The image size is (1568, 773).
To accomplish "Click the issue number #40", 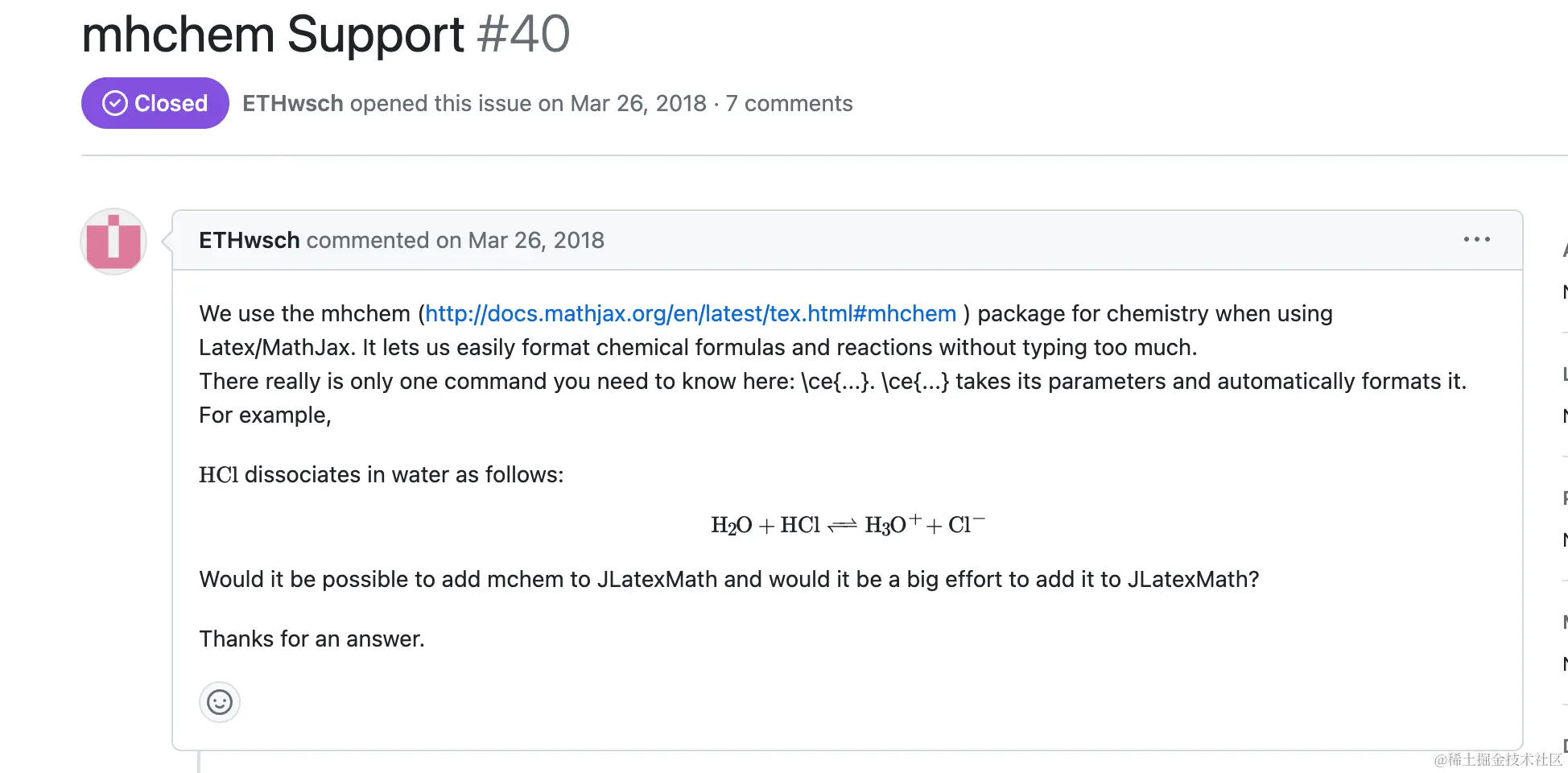I will click(x=523, y=34).
